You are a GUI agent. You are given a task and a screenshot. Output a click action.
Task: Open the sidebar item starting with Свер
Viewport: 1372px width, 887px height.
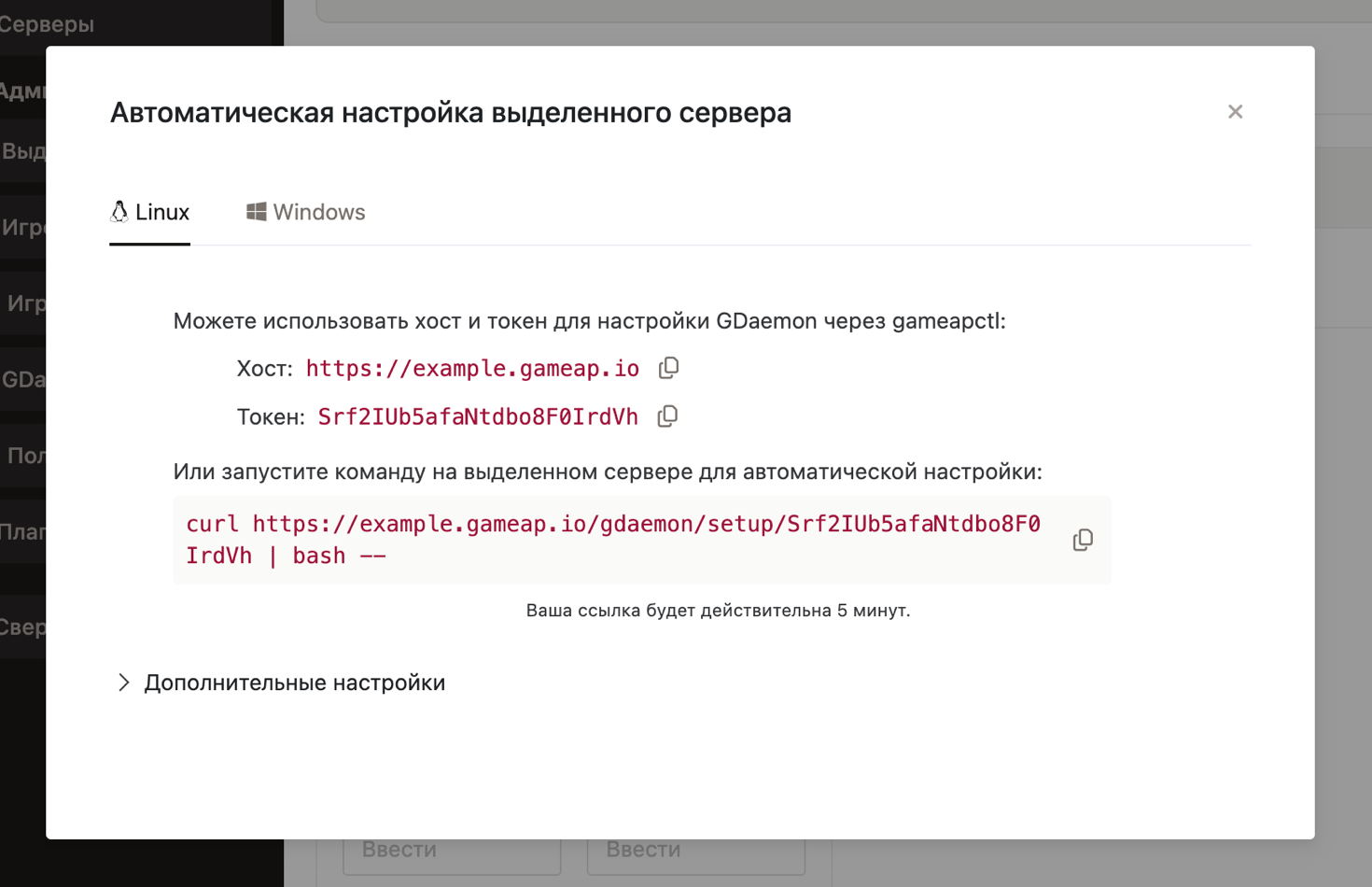22,627
